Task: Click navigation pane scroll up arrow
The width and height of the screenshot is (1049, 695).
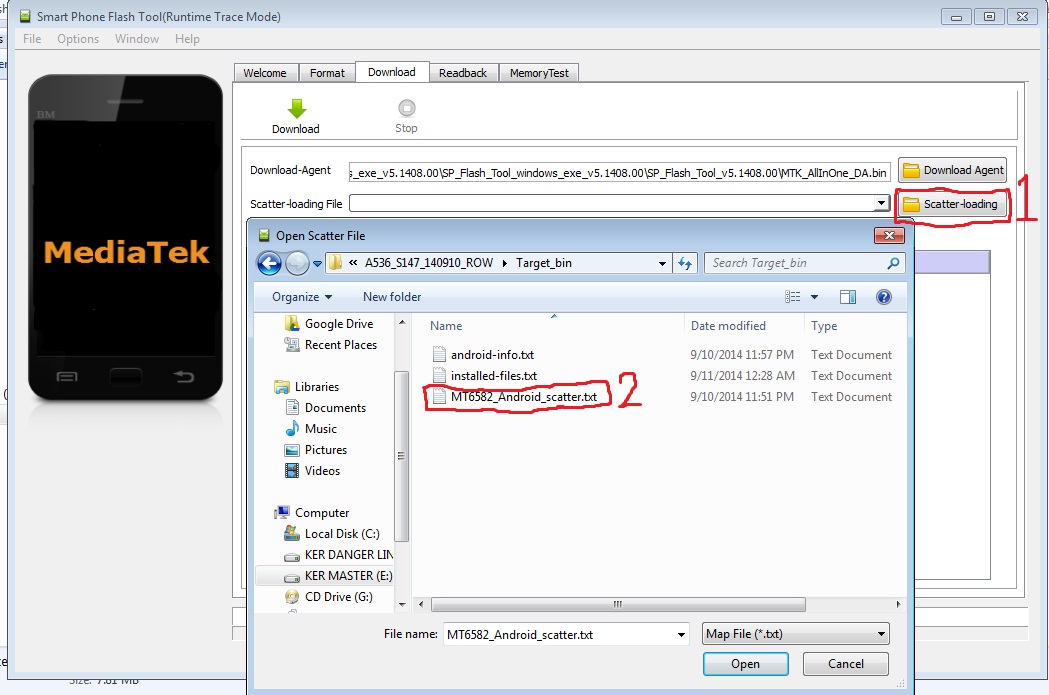Action: click(402, 322)
